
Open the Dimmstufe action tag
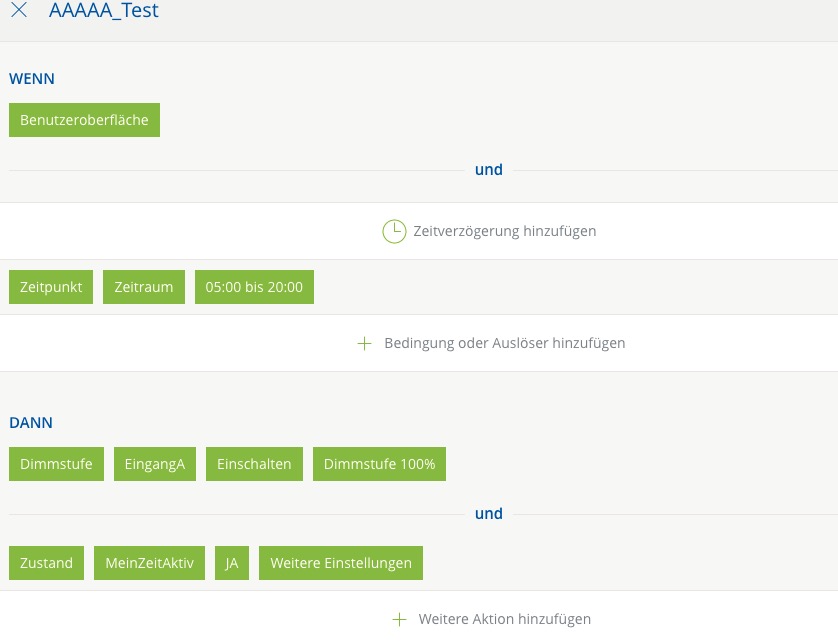(56, 464)
